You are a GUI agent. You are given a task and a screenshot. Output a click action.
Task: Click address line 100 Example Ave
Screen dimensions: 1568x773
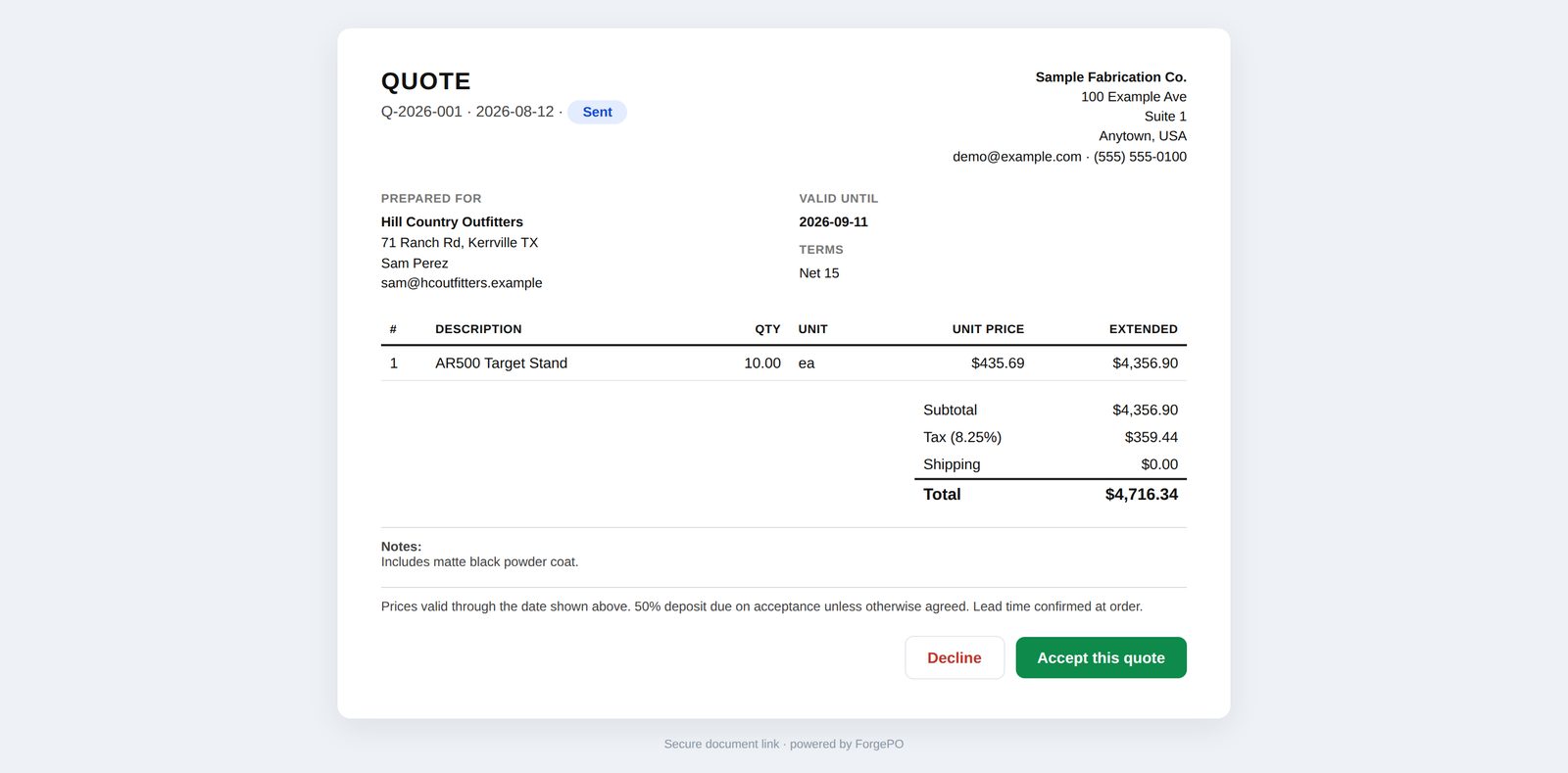tap(1134, 96)
